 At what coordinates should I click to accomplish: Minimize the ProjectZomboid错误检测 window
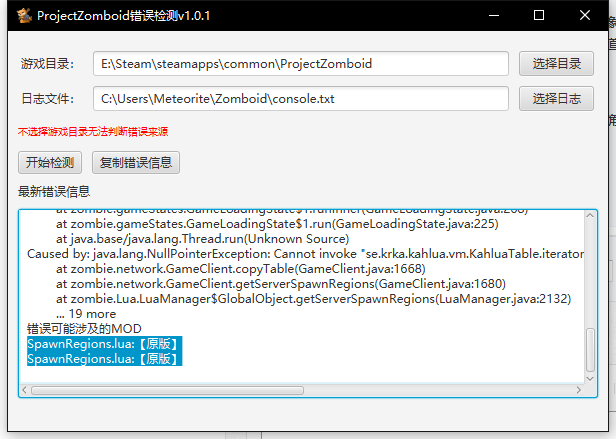coord(494,15)
